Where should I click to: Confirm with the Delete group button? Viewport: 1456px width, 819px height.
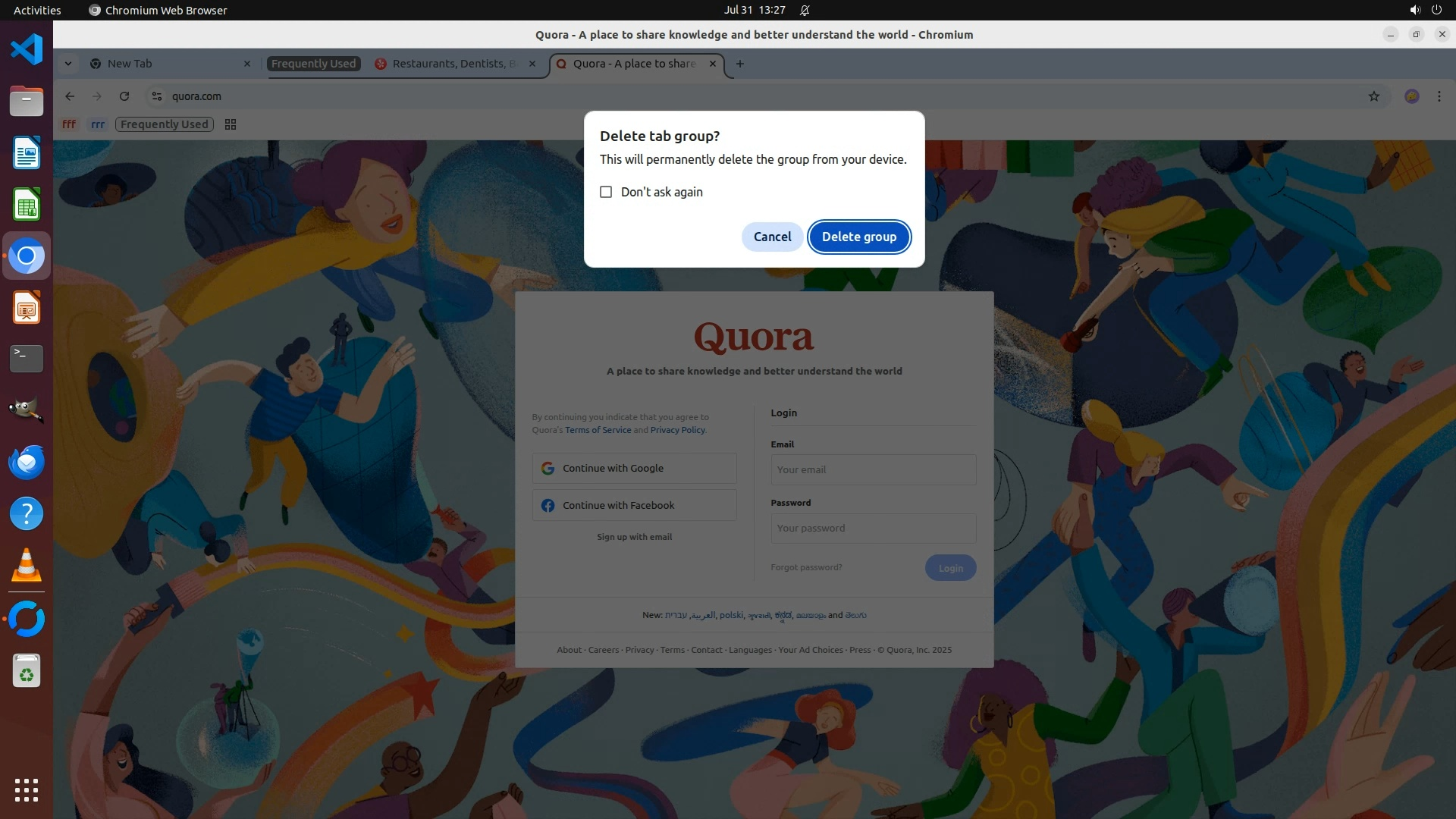pyautogui.click(x=858, y=237)
